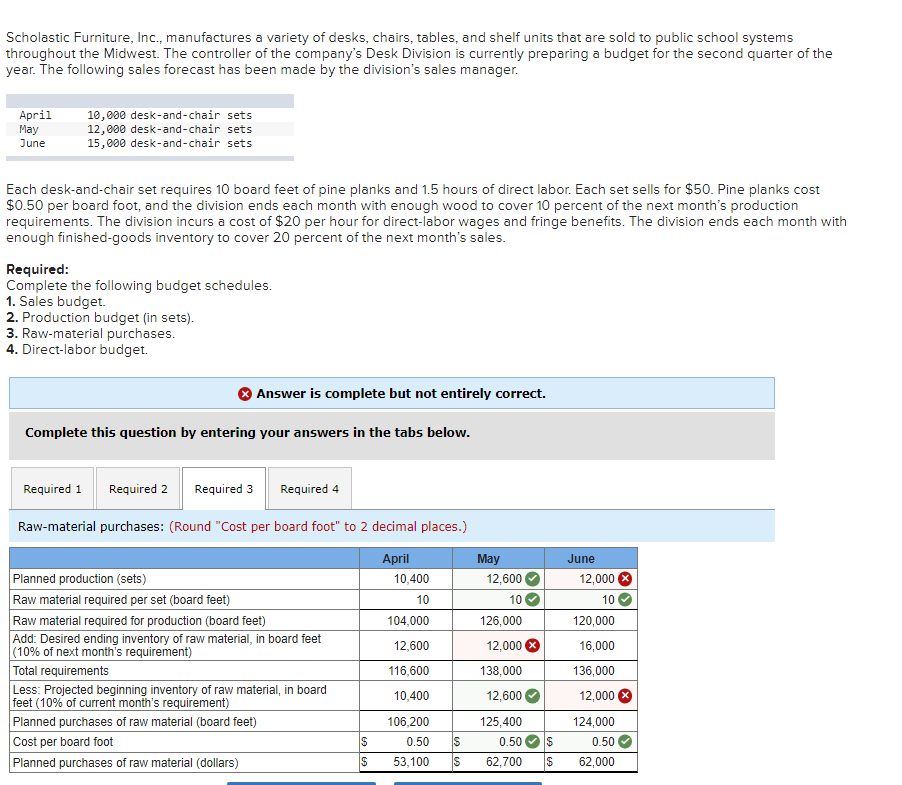Screen dimensions: 902x785
Task: Edit May planned production field 12,600
Action: [498, 579]
